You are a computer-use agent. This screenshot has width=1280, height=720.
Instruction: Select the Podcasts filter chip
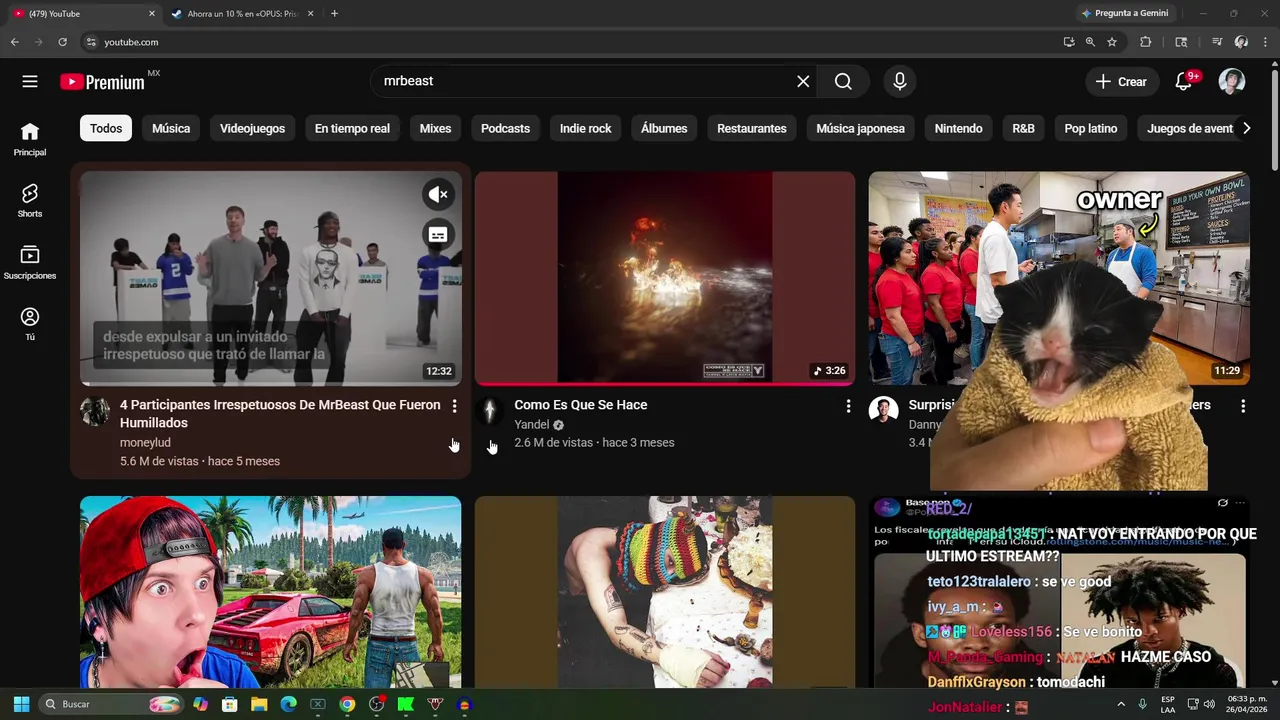click(505, 128)
